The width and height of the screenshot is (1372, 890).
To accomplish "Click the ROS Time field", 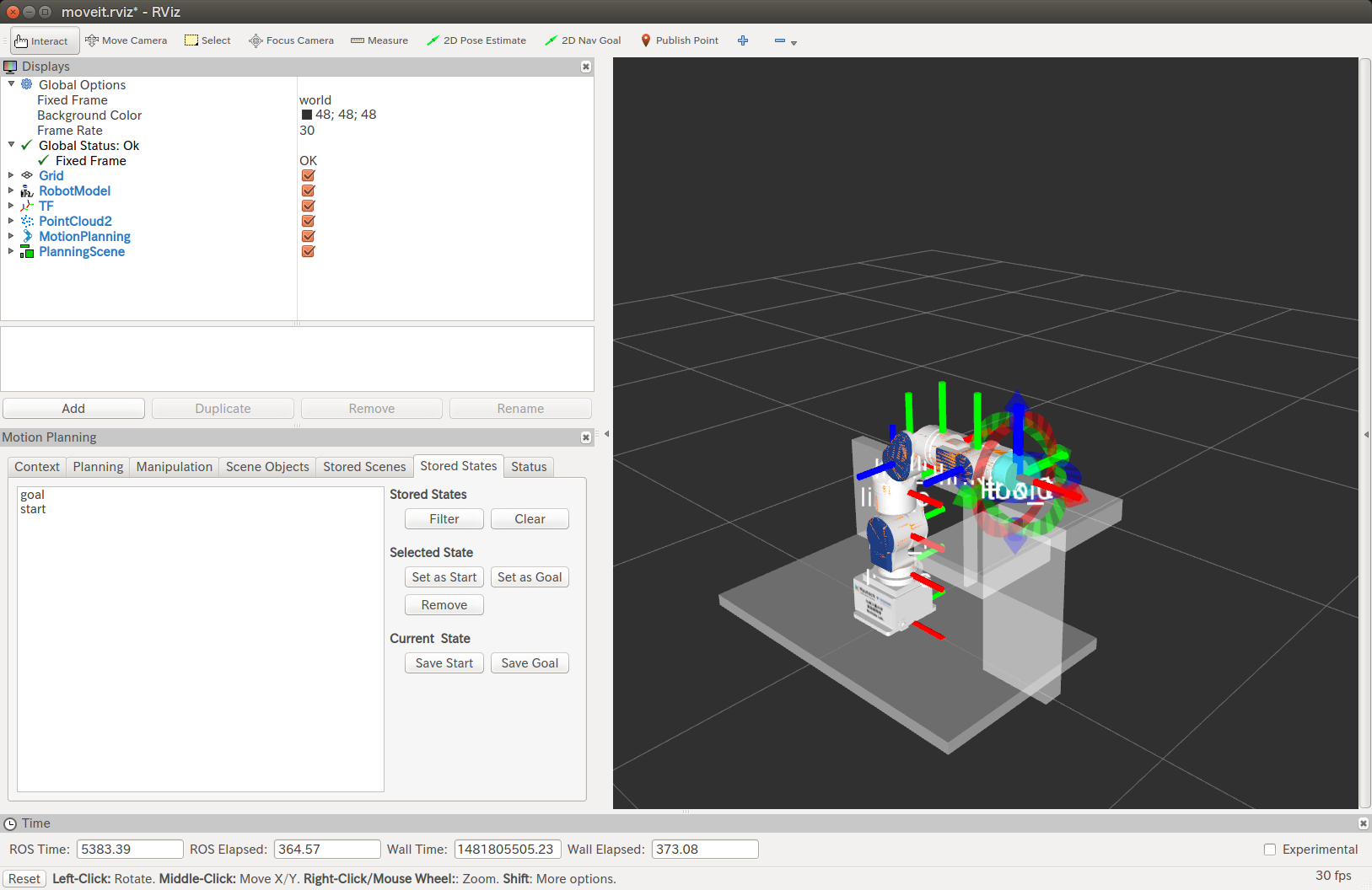I will coord(130,850).
